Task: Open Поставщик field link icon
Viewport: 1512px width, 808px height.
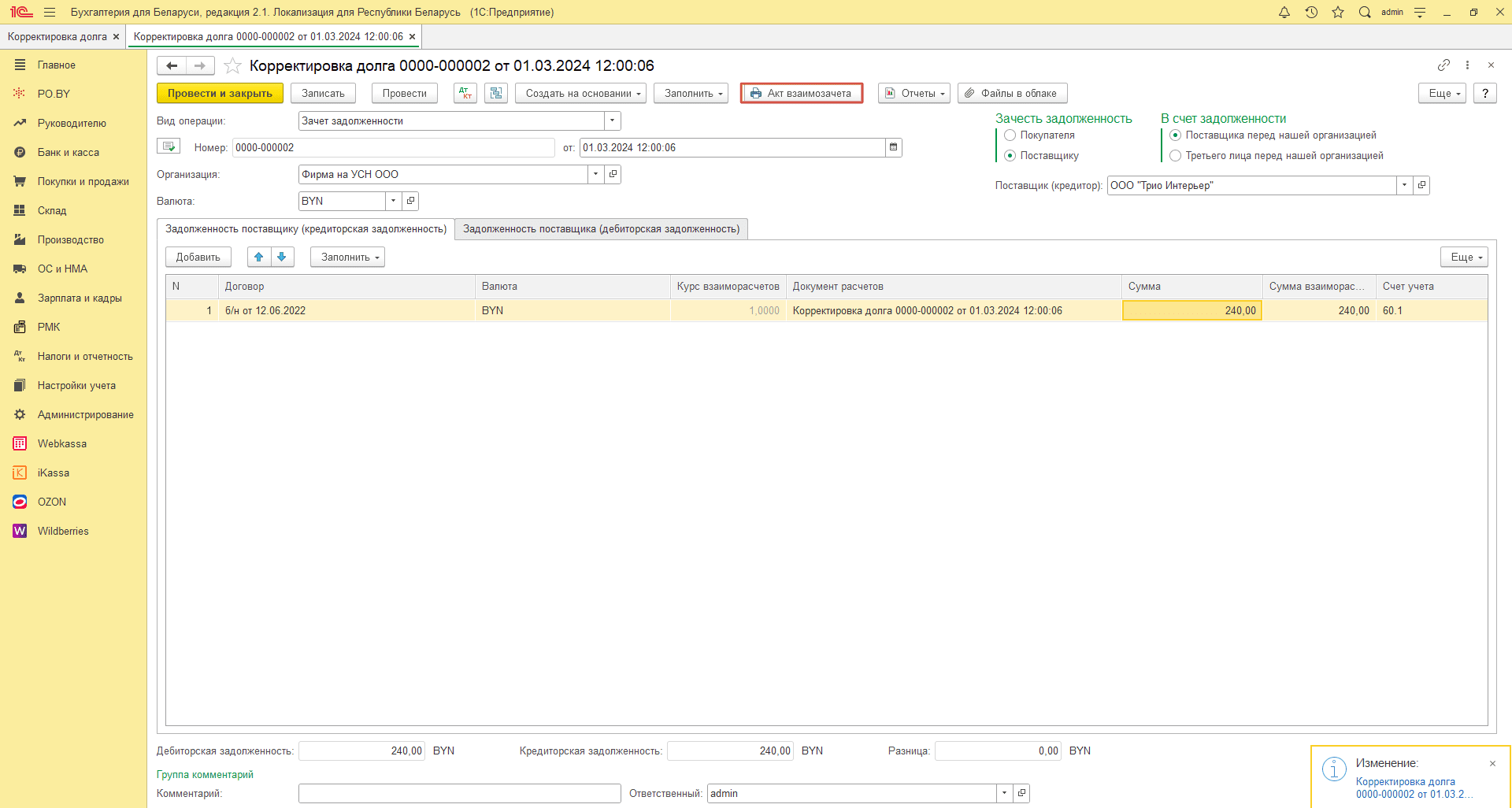Action: pos(1421,185)
